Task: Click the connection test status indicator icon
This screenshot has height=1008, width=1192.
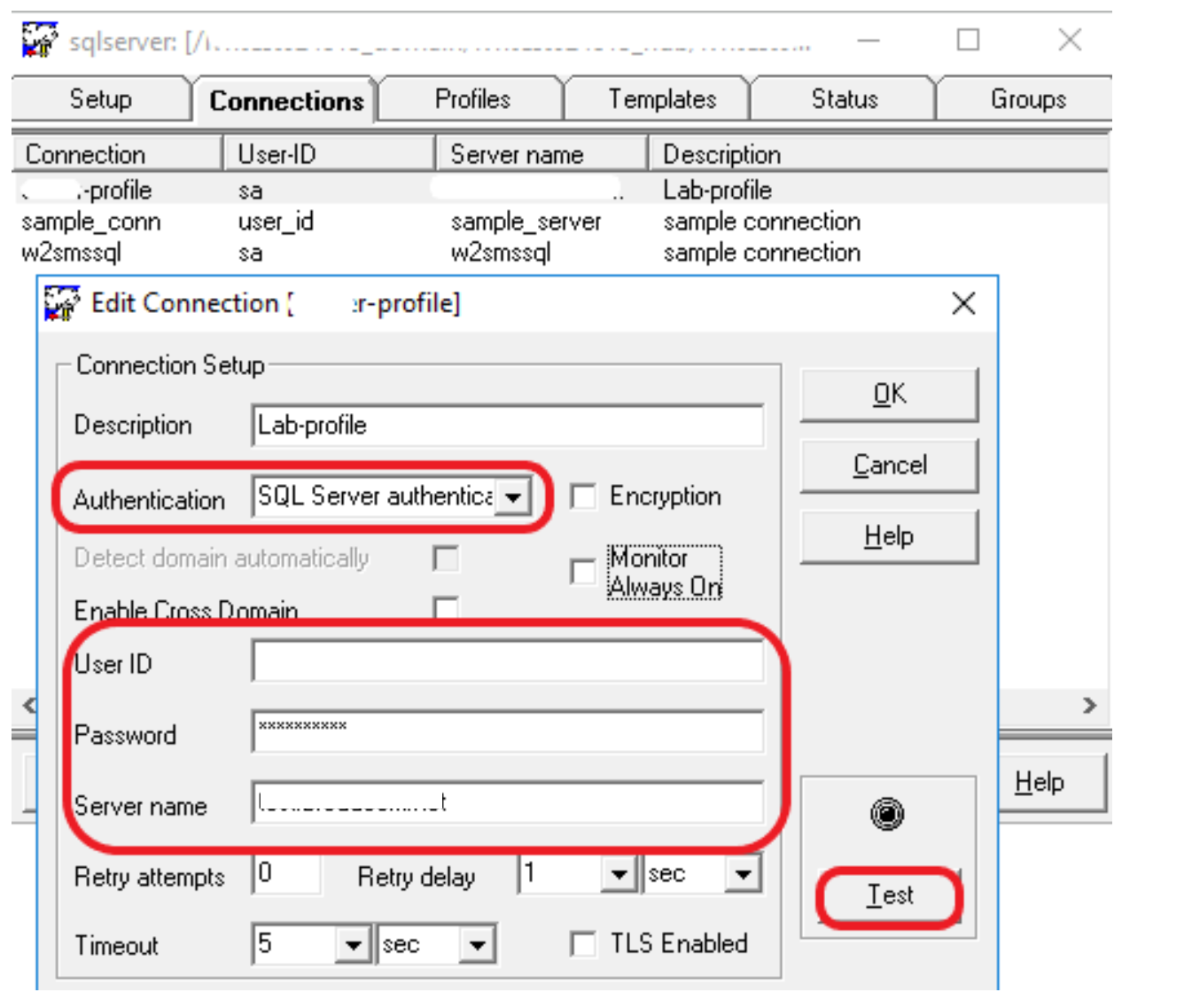Action: 887,813
